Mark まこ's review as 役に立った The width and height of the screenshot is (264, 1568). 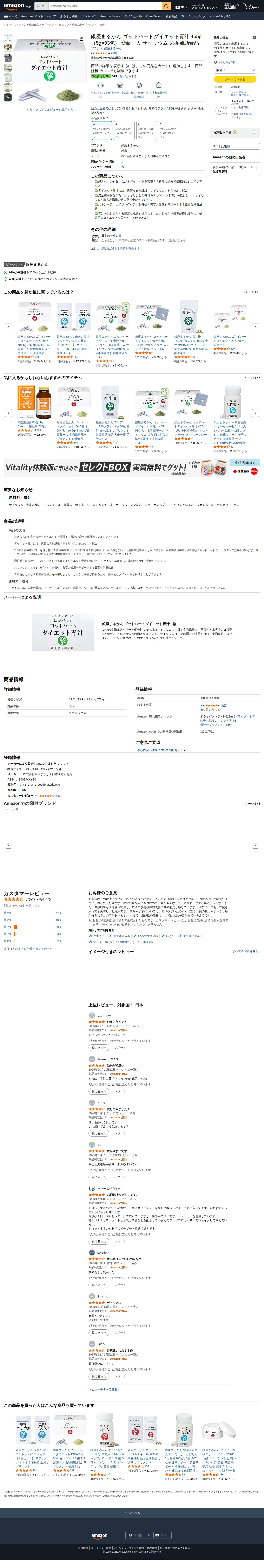point(99,1177)
